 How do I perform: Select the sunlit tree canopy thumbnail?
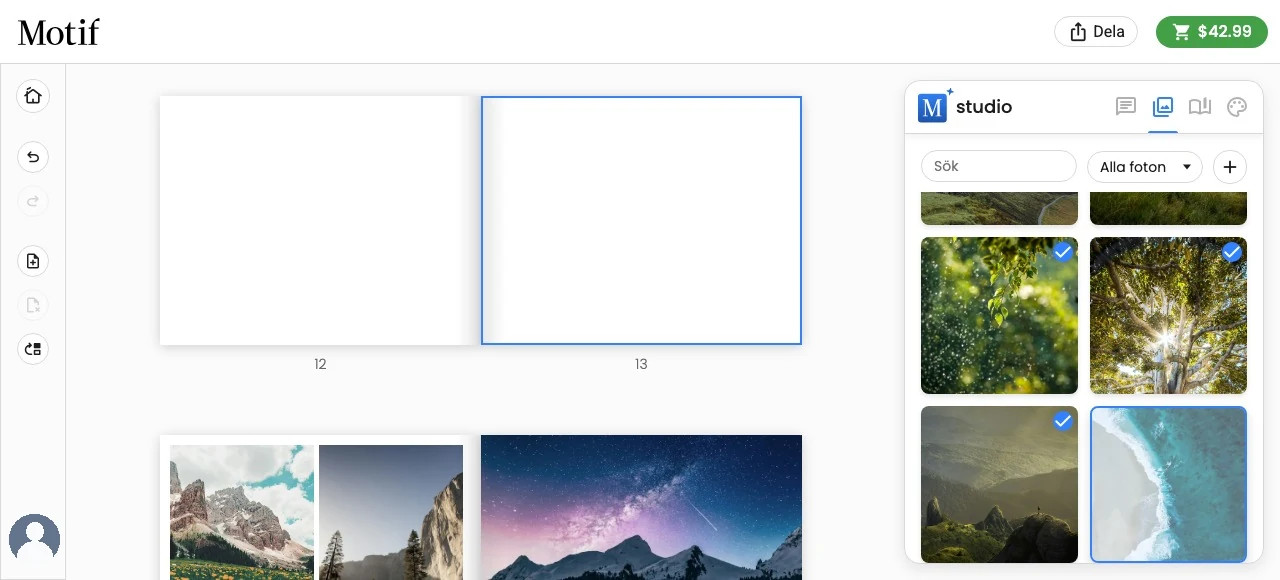click(x=1168, y=316)
